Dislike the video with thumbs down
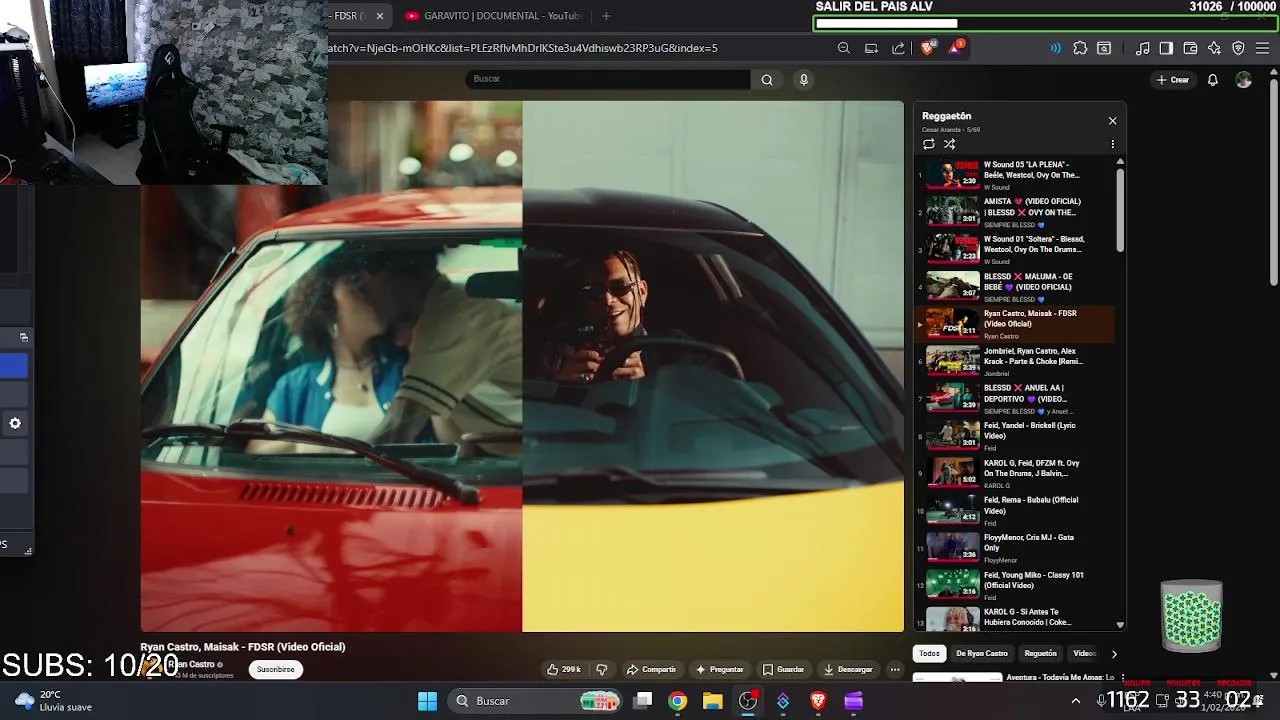This screenshot has width=1280, height=720. click(601, 669)
